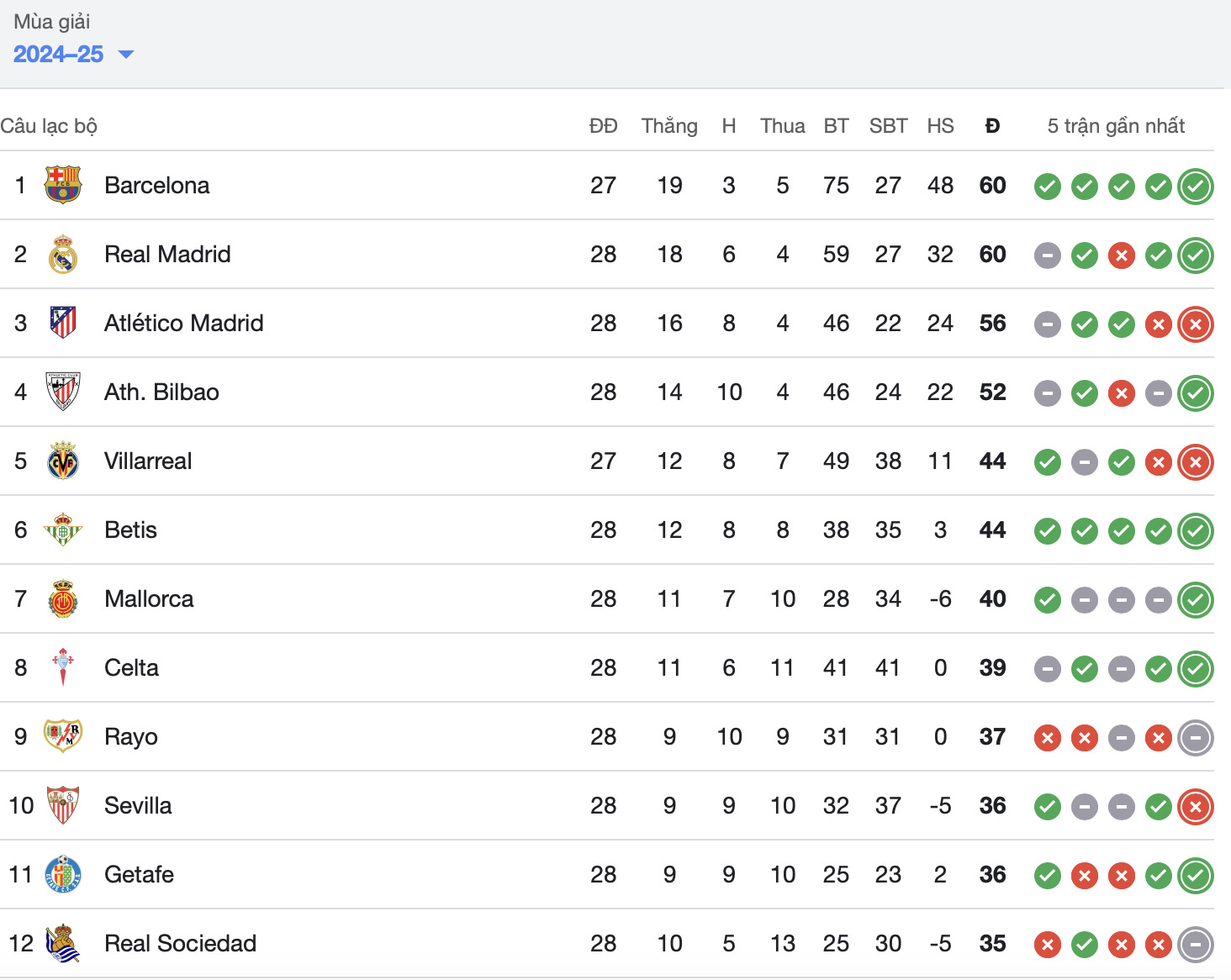Select the Atlético Madrid badge
The image size is (1231, 980).
click(63, 323)
